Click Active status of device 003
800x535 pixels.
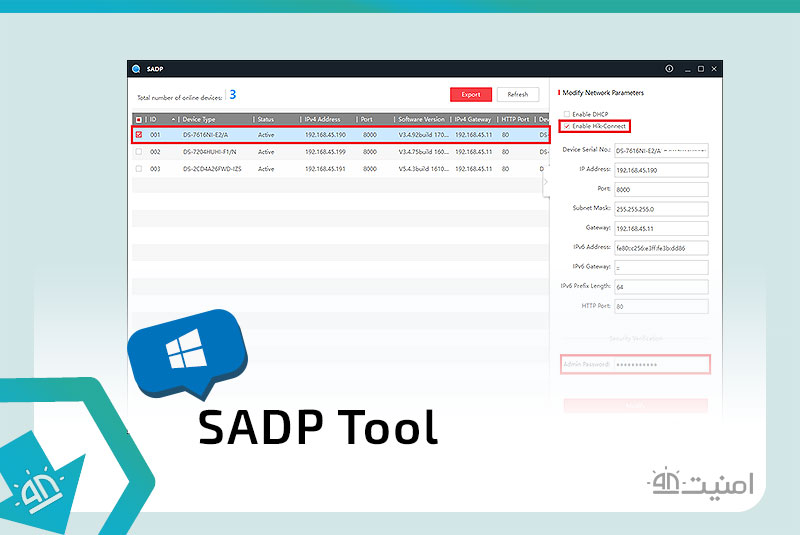click(266, 168)
